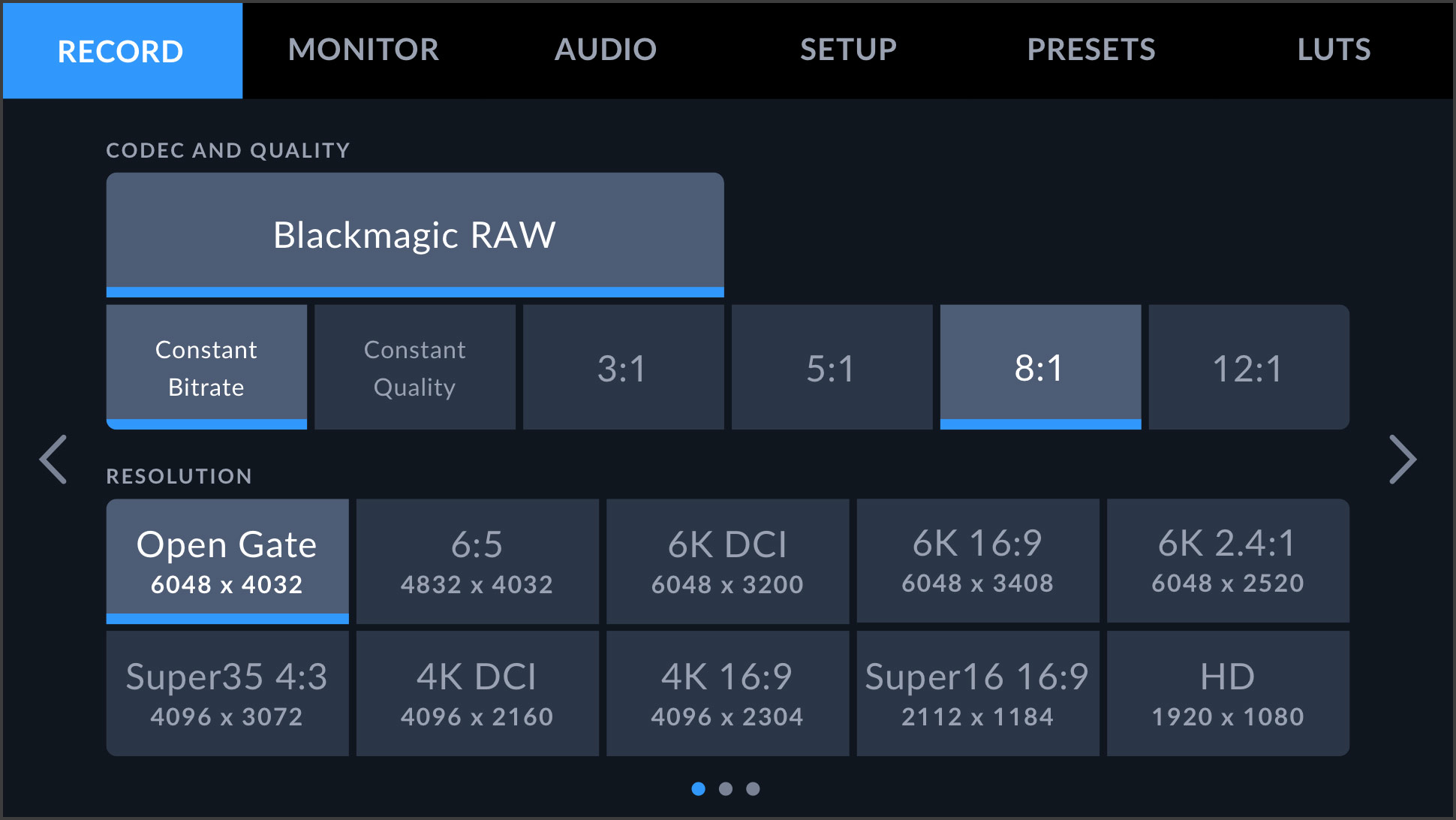Viewport: 1456px width, 820px height.
Task: Switch to the SETUP tab
Action: pyautogui.click(x=847, y=50)
